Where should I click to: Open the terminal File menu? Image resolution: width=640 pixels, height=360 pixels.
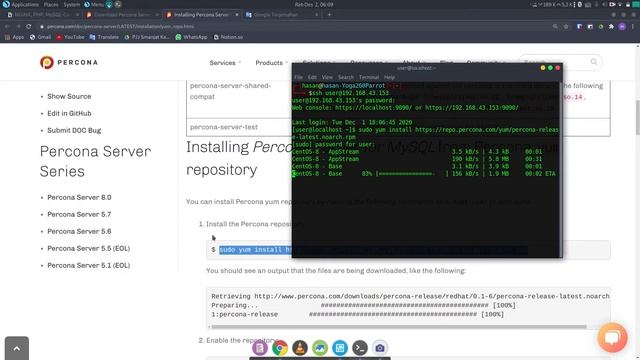pyautogui.click(x=298, y=77)
